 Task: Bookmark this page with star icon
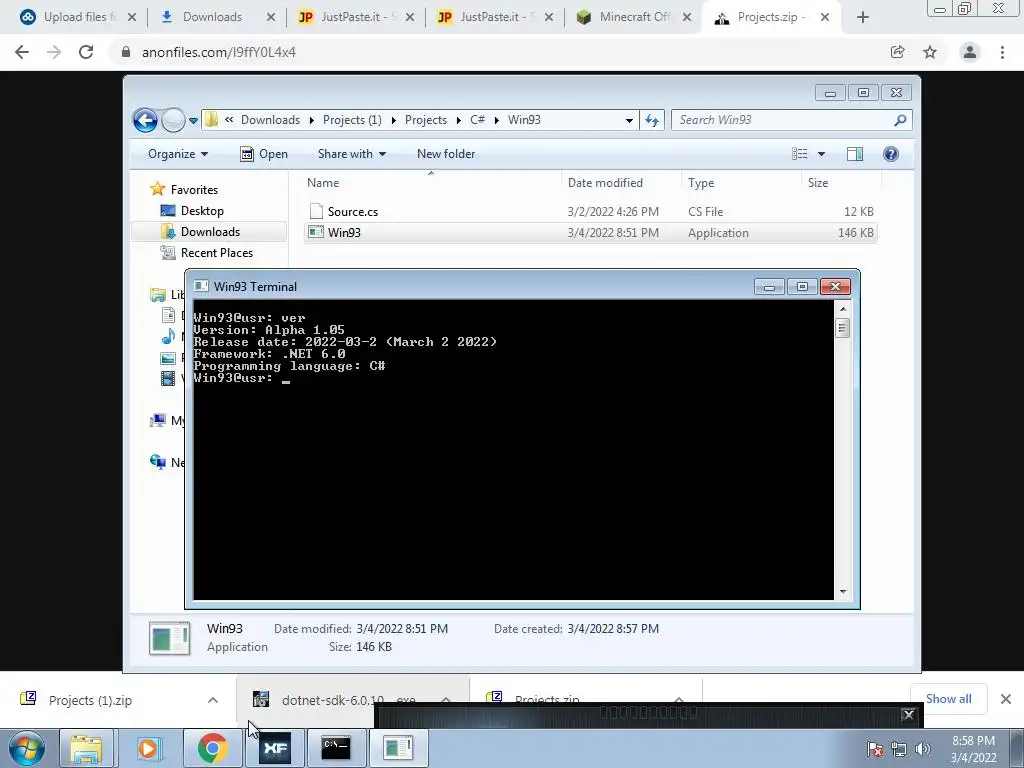pyautogui.click(x=930, y=52)
